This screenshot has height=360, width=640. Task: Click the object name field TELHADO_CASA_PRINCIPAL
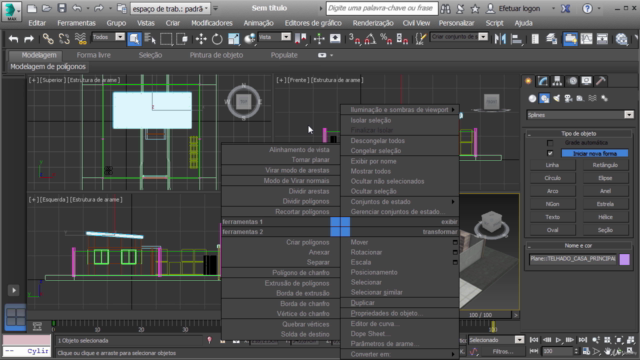(x=573, y=259)
